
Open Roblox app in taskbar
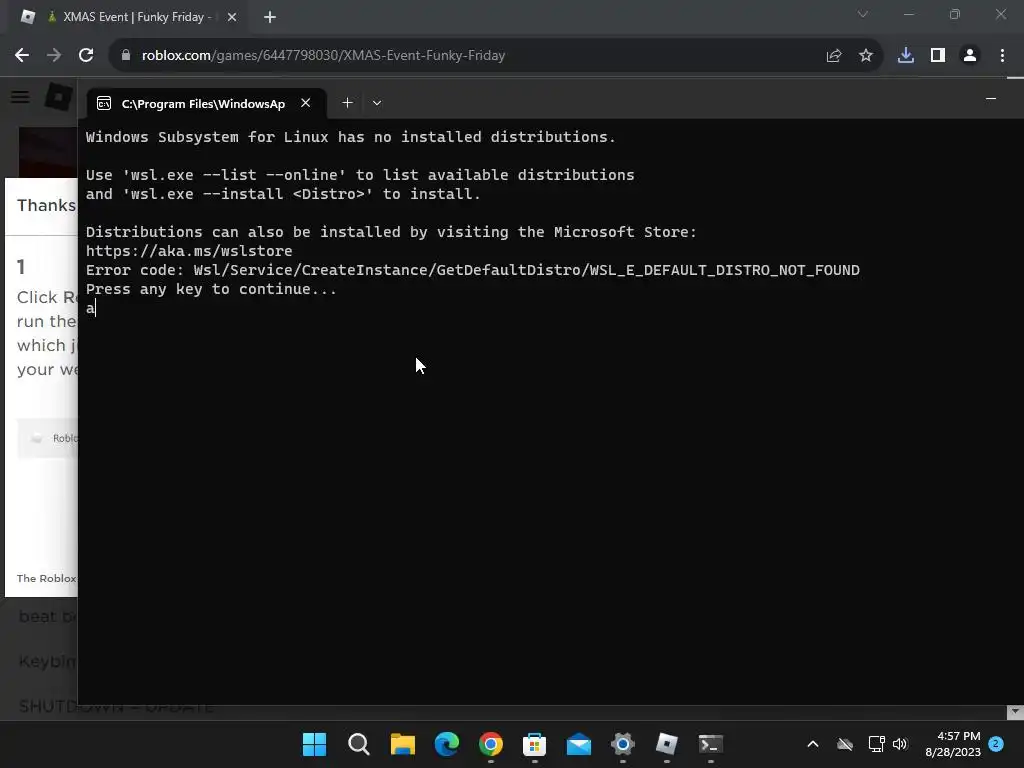click(x=667, y=744)
